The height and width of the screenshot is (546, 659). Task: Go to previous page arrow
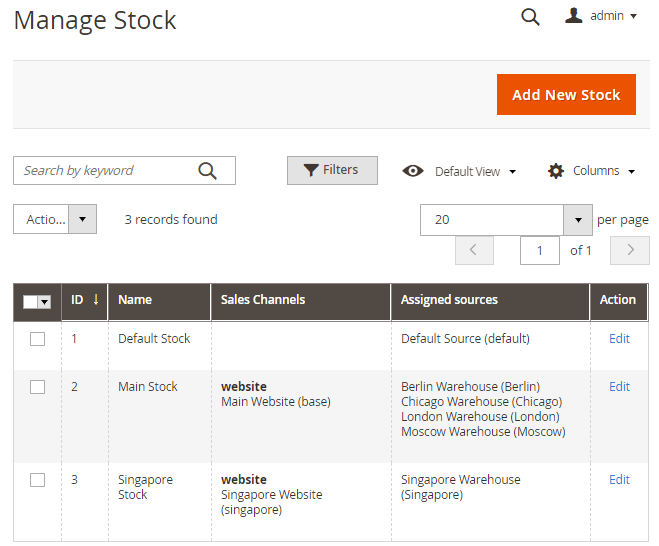coord(474,250)
